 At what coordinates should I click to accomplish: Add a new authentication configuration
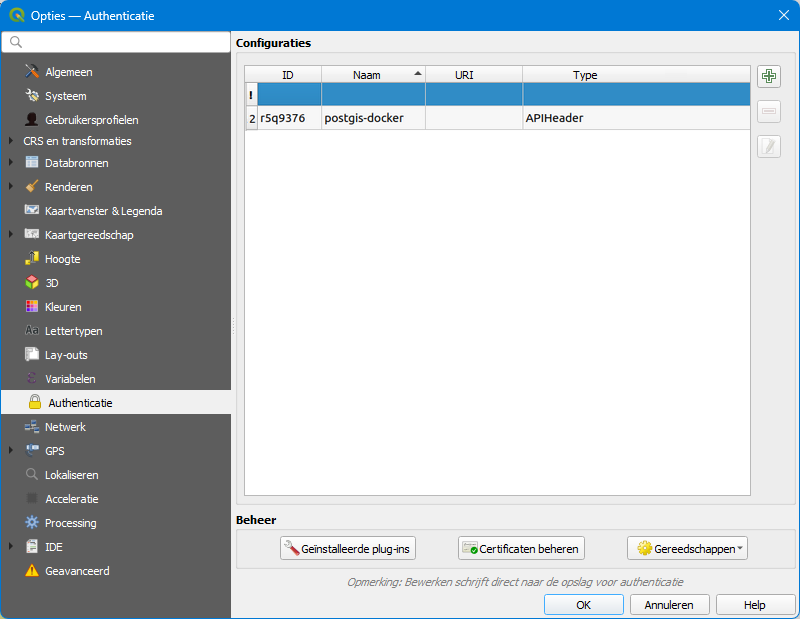(768, 76)
